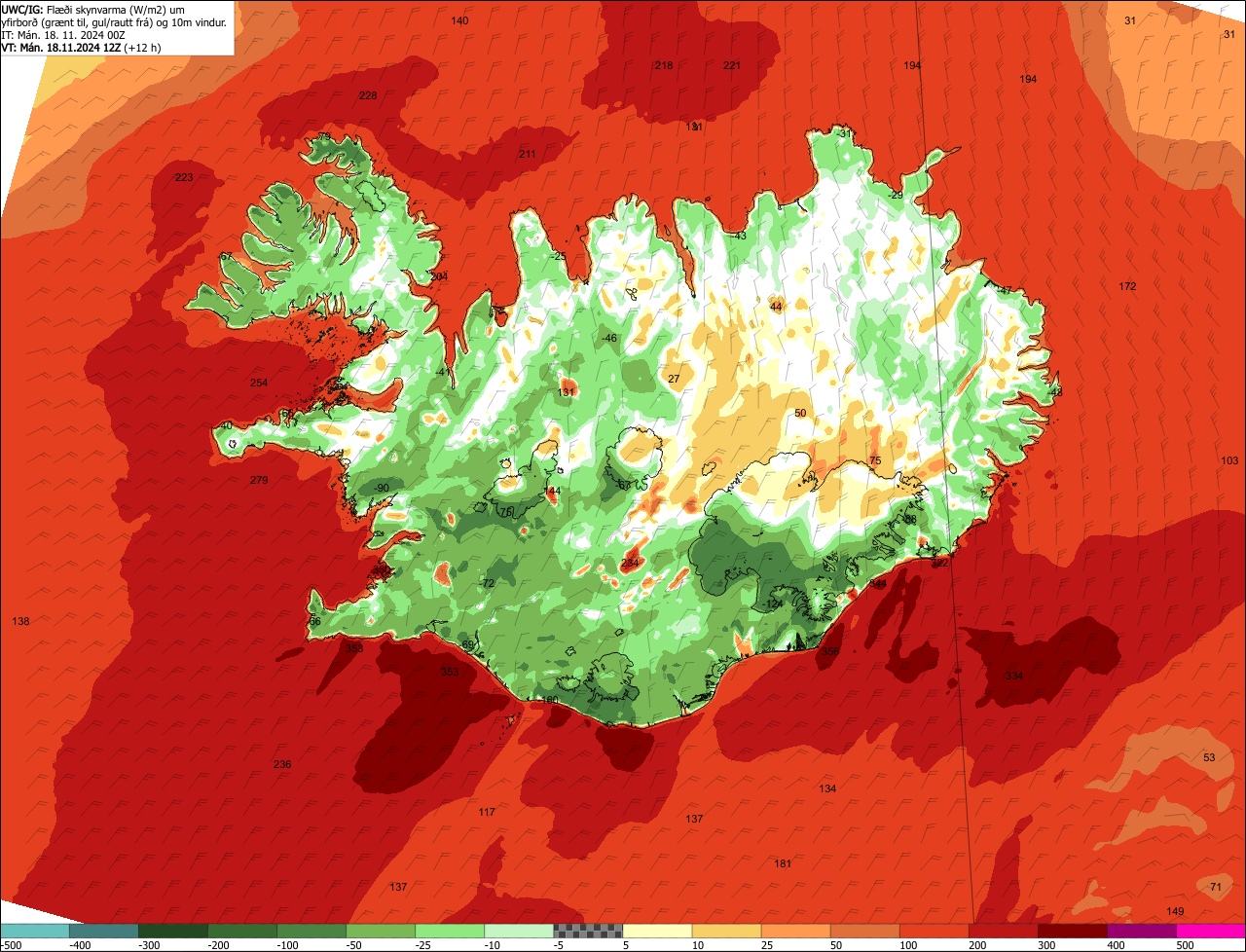Click the land flux value -41

click(x=443, y=372)
